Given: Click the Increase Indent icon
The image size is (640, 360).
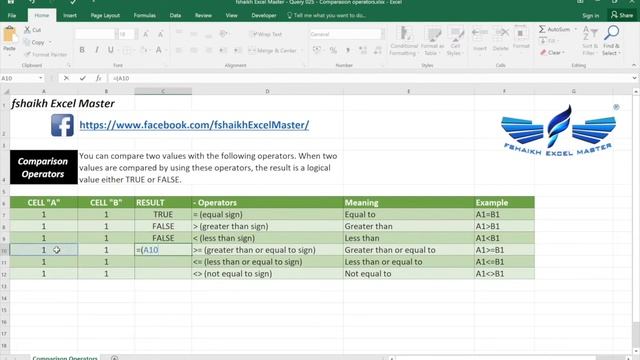Looking at the screenshot, I should pyautogui.click(x=238, y=50).
